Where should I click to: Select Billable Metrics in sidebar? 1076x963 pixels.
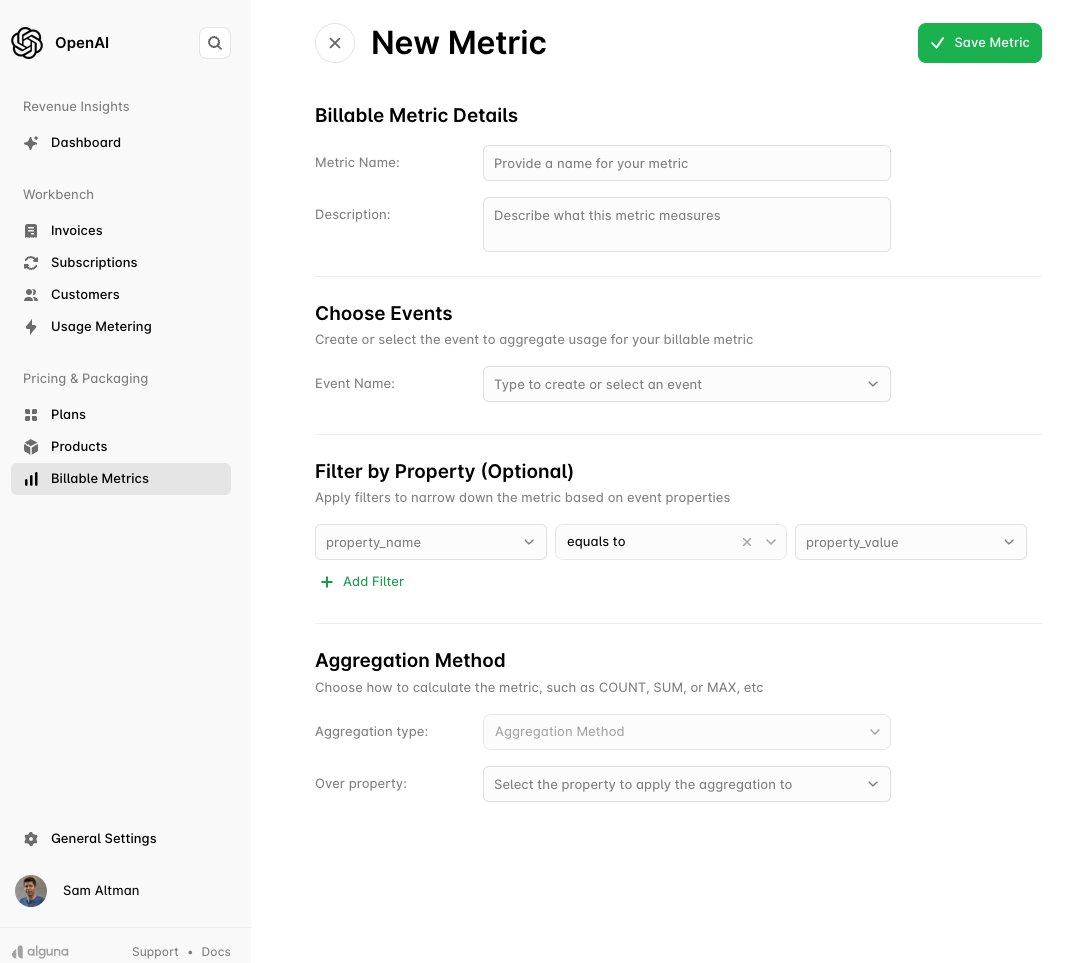click(121, 479)
